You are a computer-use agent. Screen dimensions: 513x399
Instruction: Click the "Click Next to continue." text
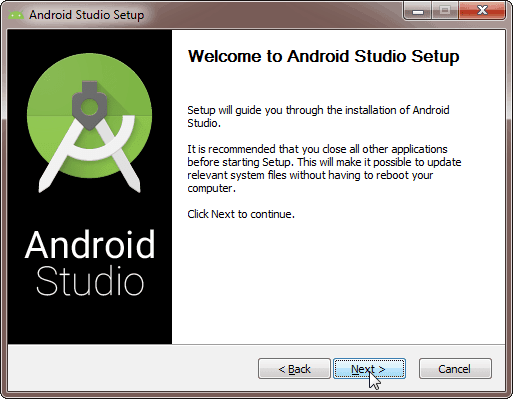tap(241, 214)
